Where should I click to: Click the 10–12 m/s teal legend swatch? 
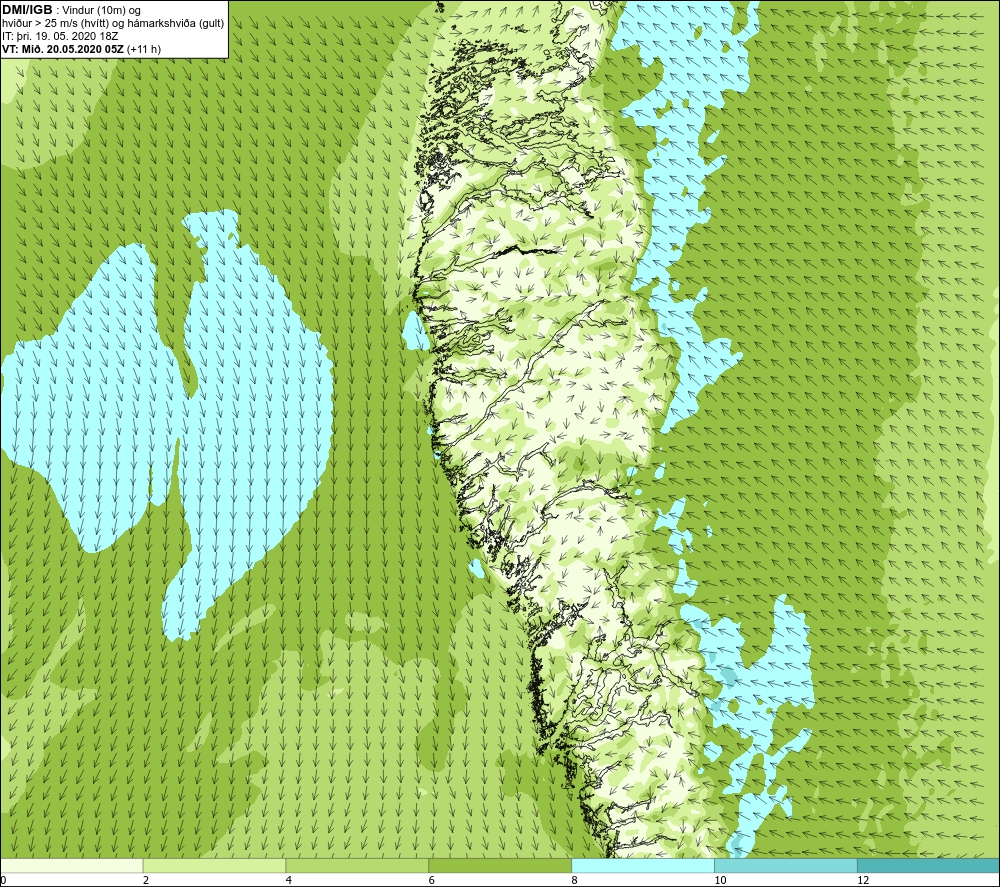click(786, 865)
